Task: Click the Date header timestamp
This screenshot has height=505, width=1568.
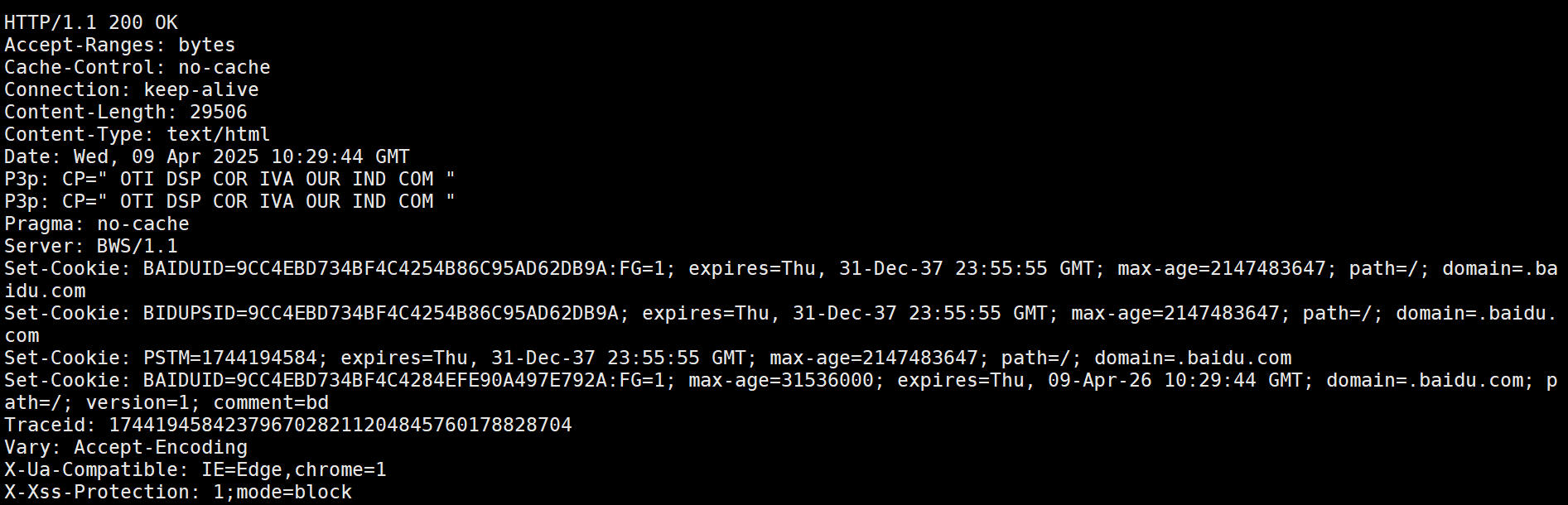Action: [241, 156]
